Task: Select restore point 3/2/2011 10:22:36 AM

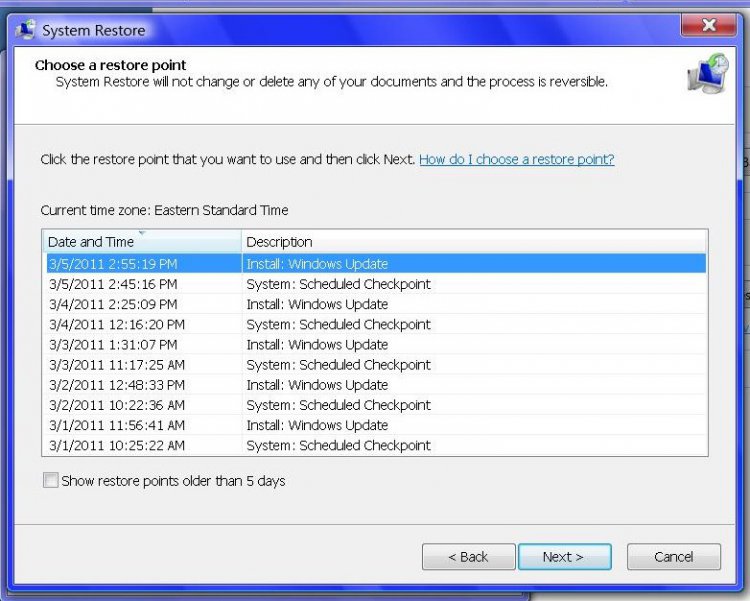Action: pos(375,405)
